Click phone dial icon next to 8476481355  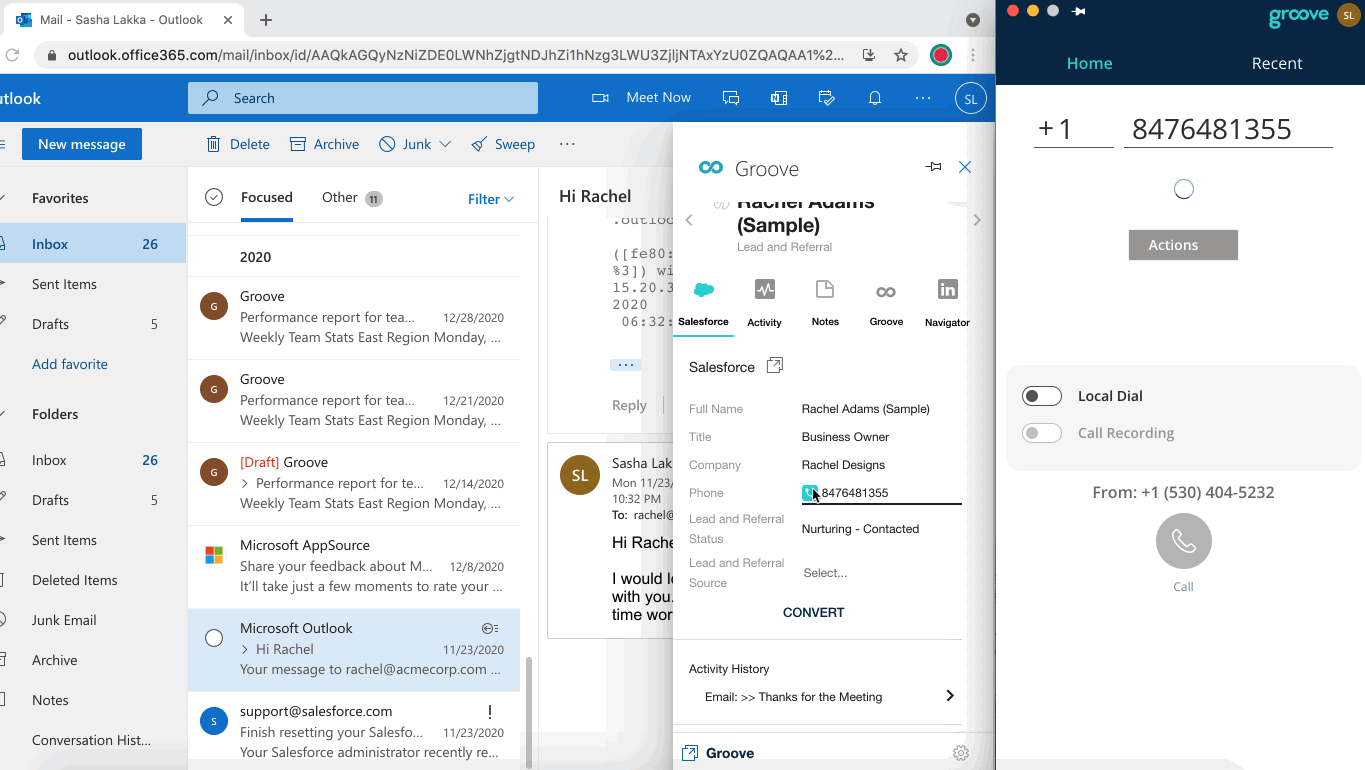pos(809,493)
